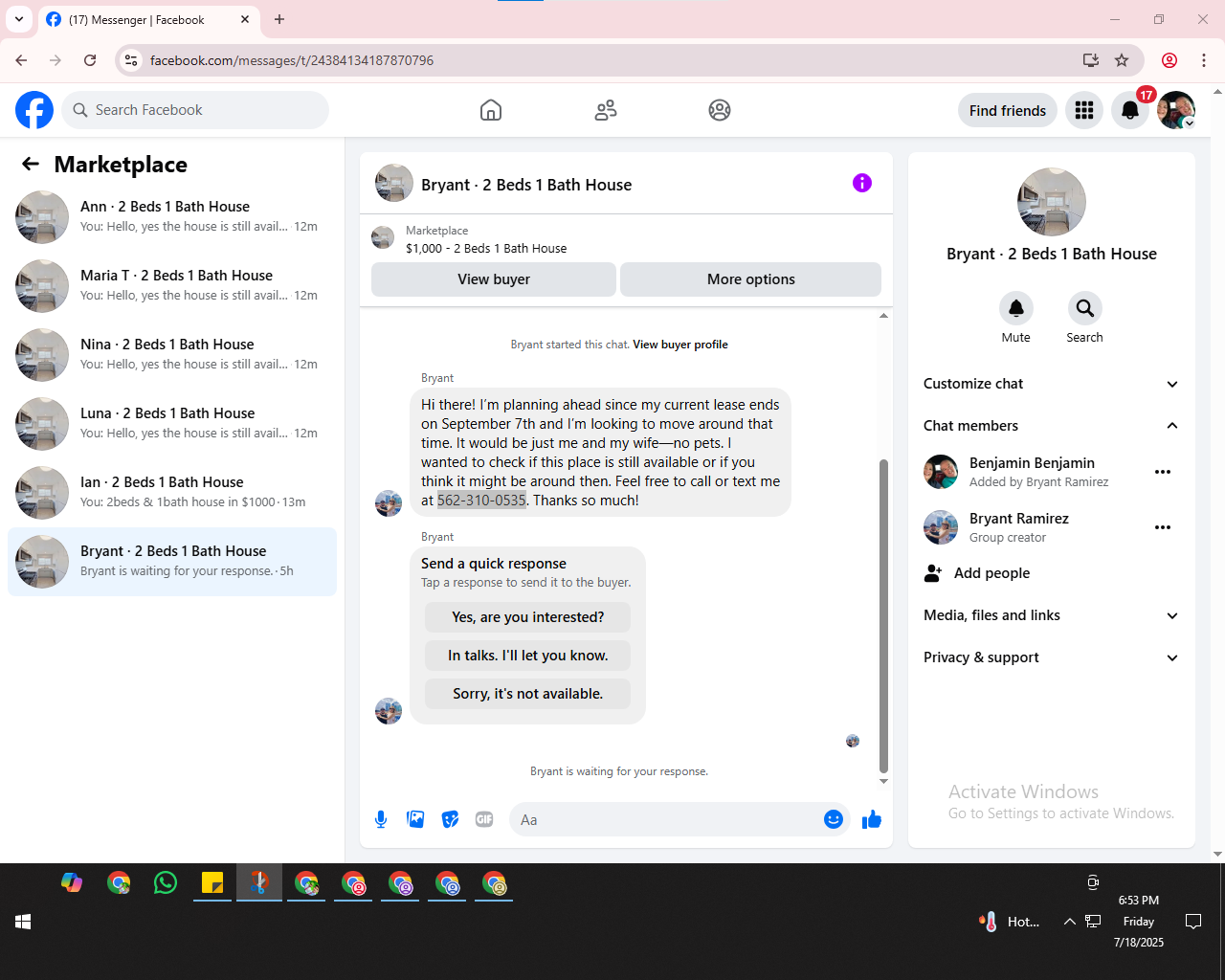Expand Privacy & support section
Image resolution: width=1225 pixels, height=980 pixels.
[1051, 657]
